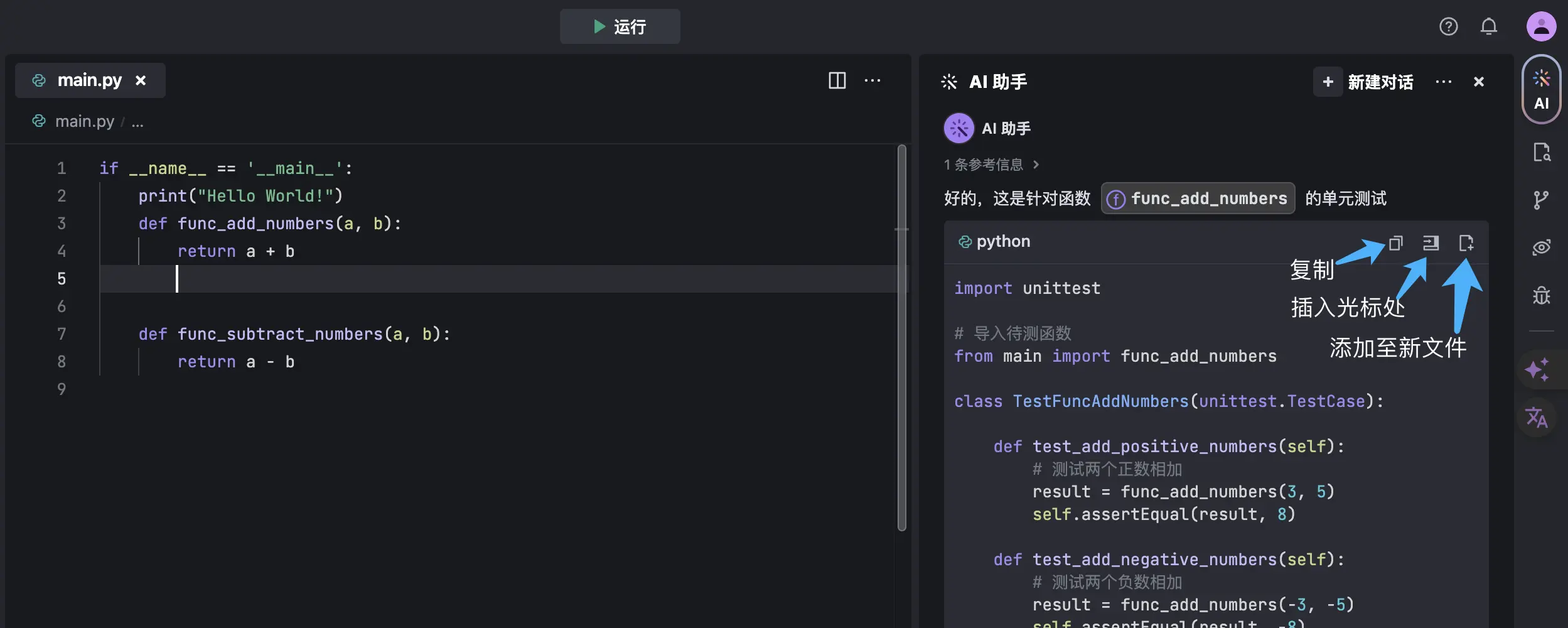
Task: Click the func_add_numbers function chip
Action: [x=1198, y=198]
